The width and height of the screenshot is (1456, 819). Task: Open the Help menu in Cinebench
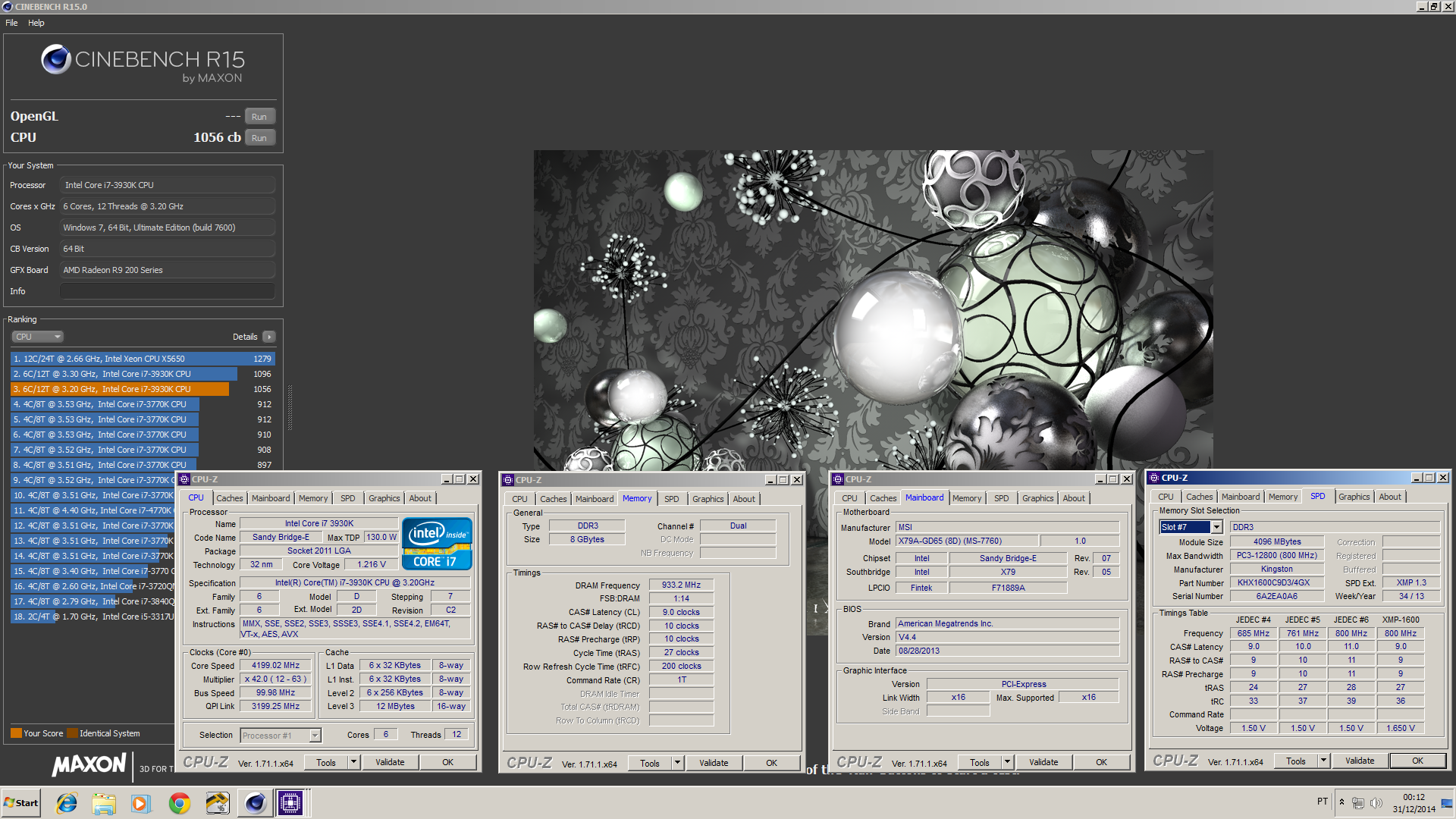pos(36,23)
